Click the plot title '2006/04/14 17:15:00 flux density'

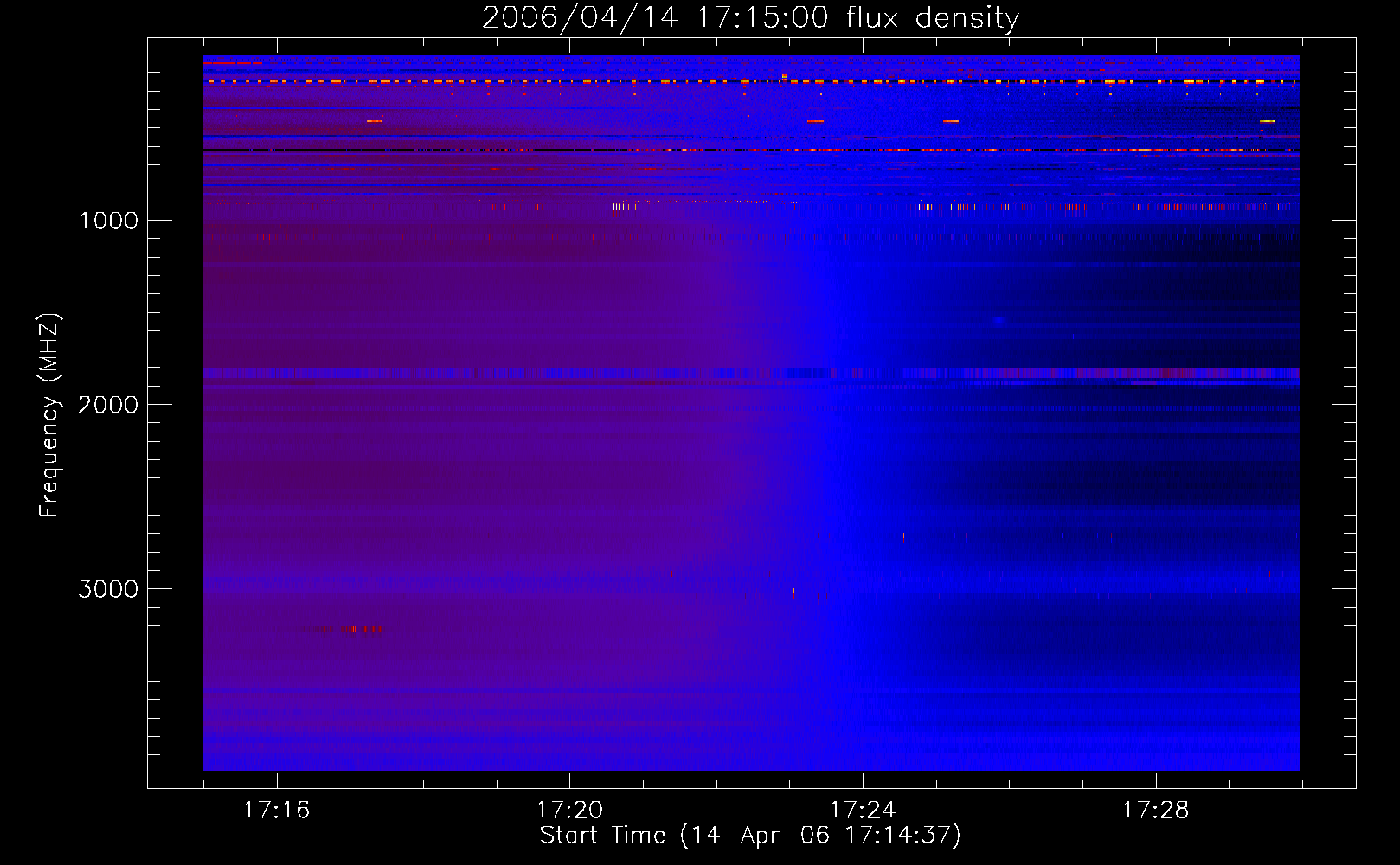(x=750, y=18)
